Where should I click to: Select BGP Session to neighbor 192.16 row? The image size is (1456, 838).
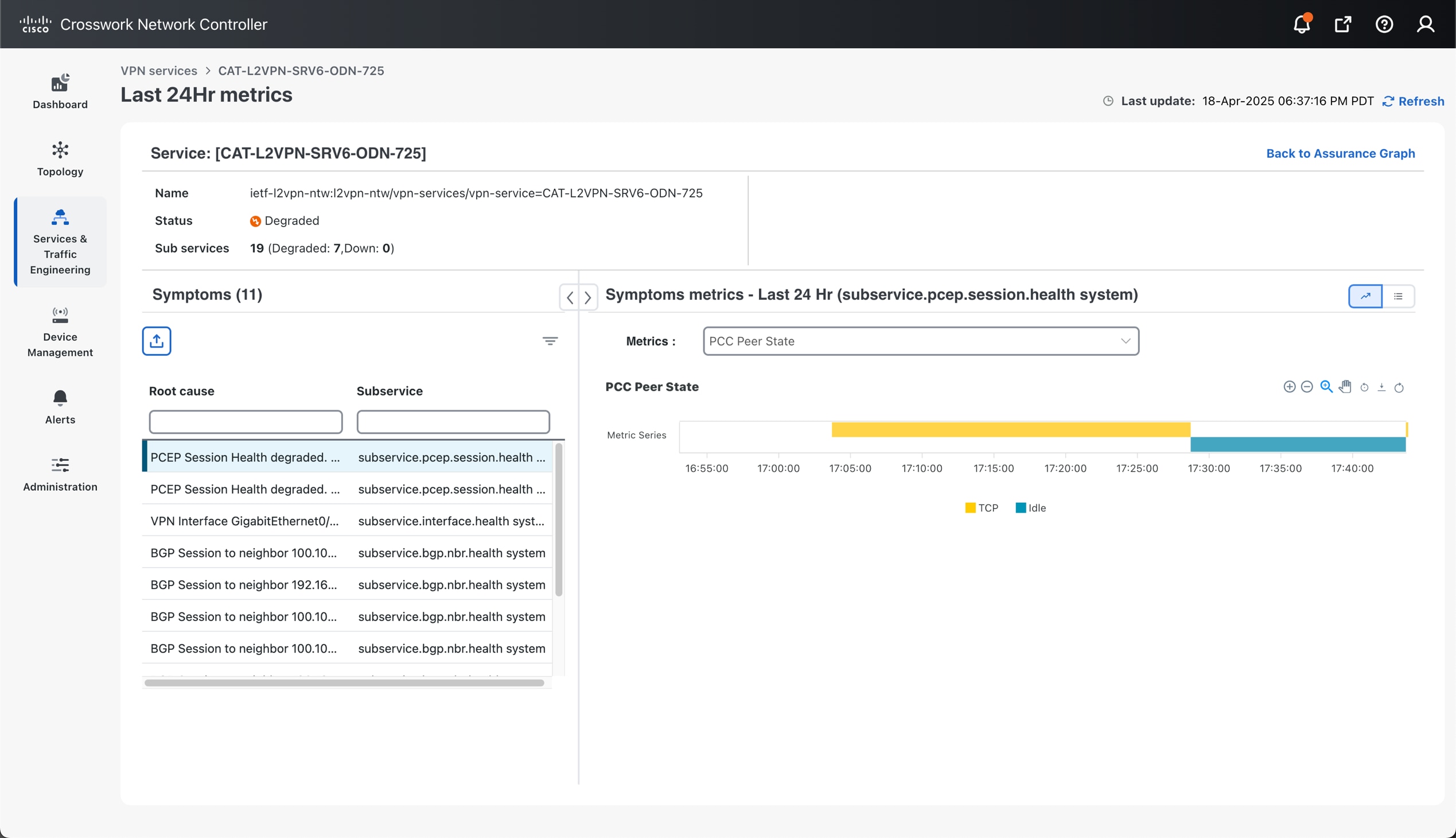point(348,584)
